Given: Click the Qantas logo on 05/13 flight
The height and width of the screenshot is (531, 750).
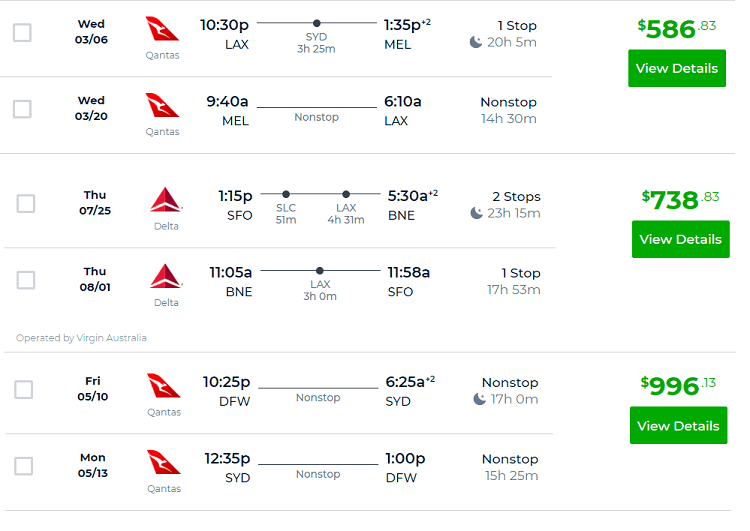Looking at the screenshot, I should [164, 463].
